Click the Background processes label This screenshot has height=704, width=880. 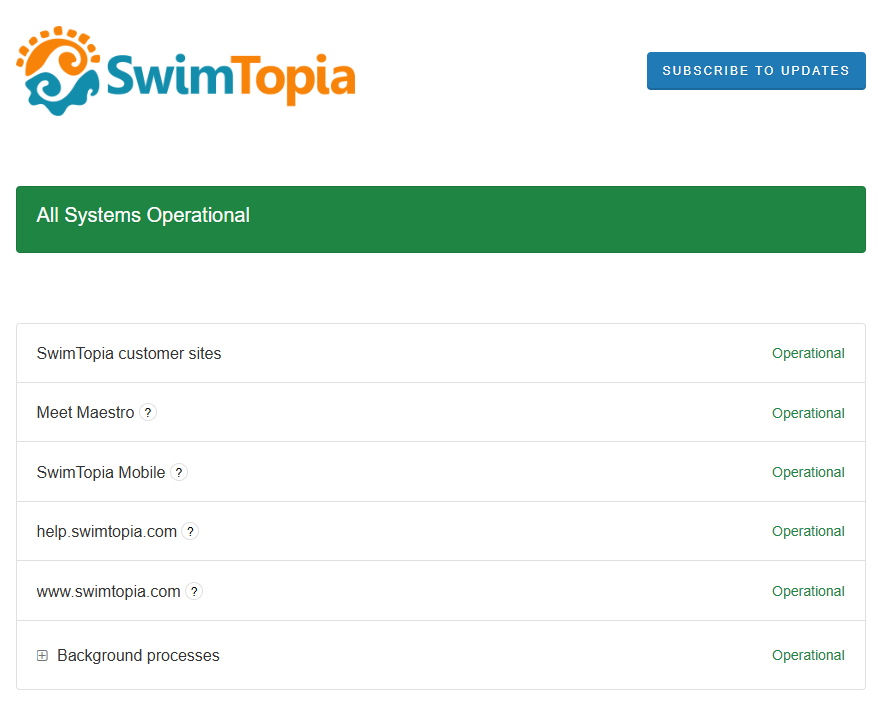point(138,656)
